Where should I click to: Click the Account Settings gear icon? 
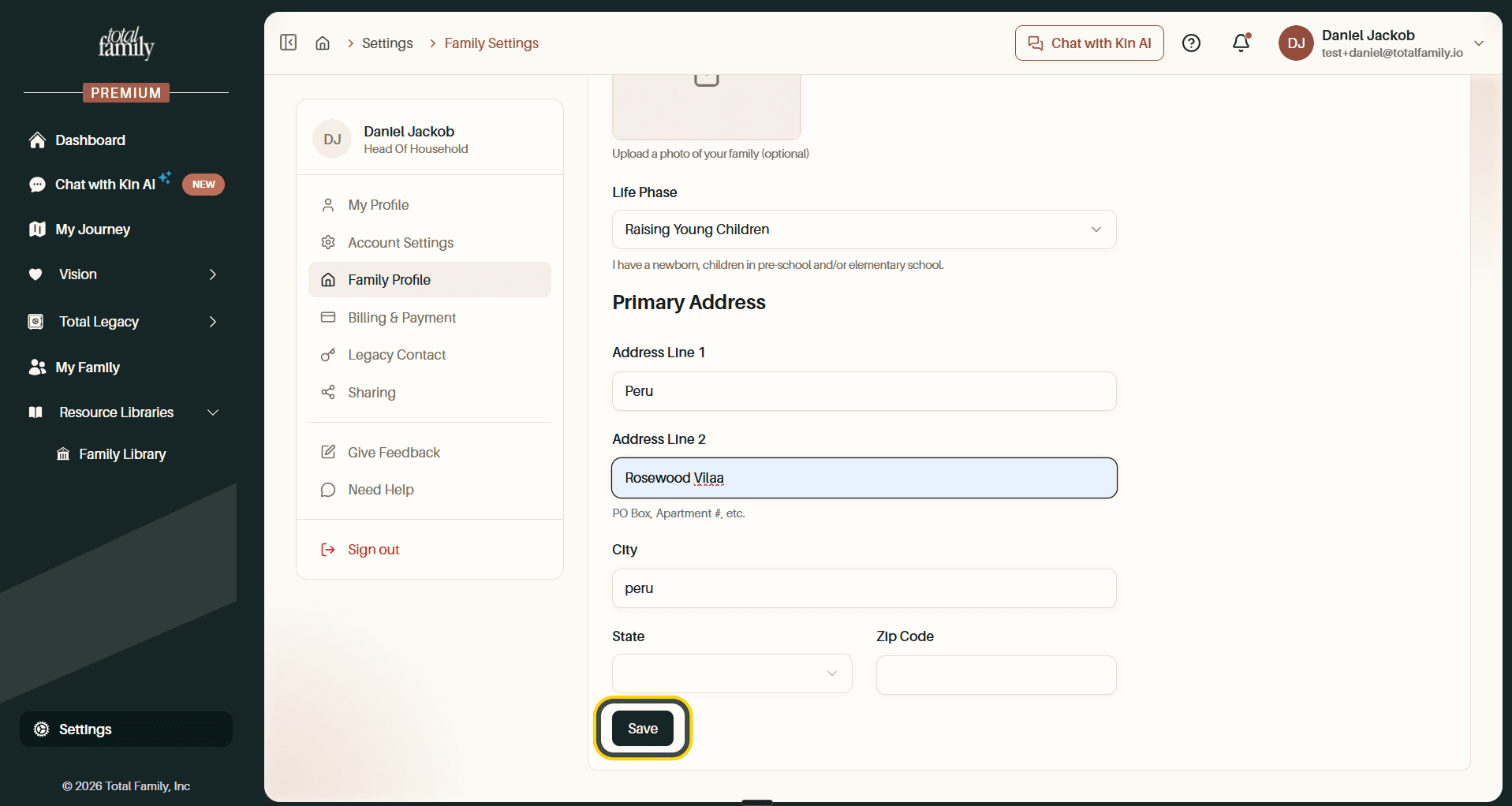(328, 242)
